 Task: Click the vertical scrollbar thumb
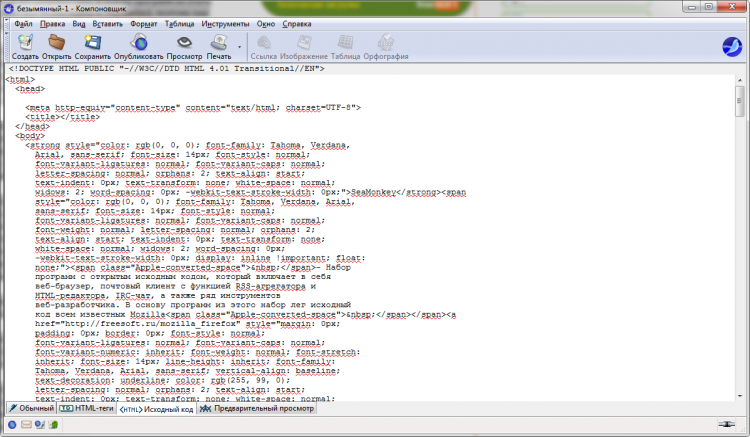739,101
